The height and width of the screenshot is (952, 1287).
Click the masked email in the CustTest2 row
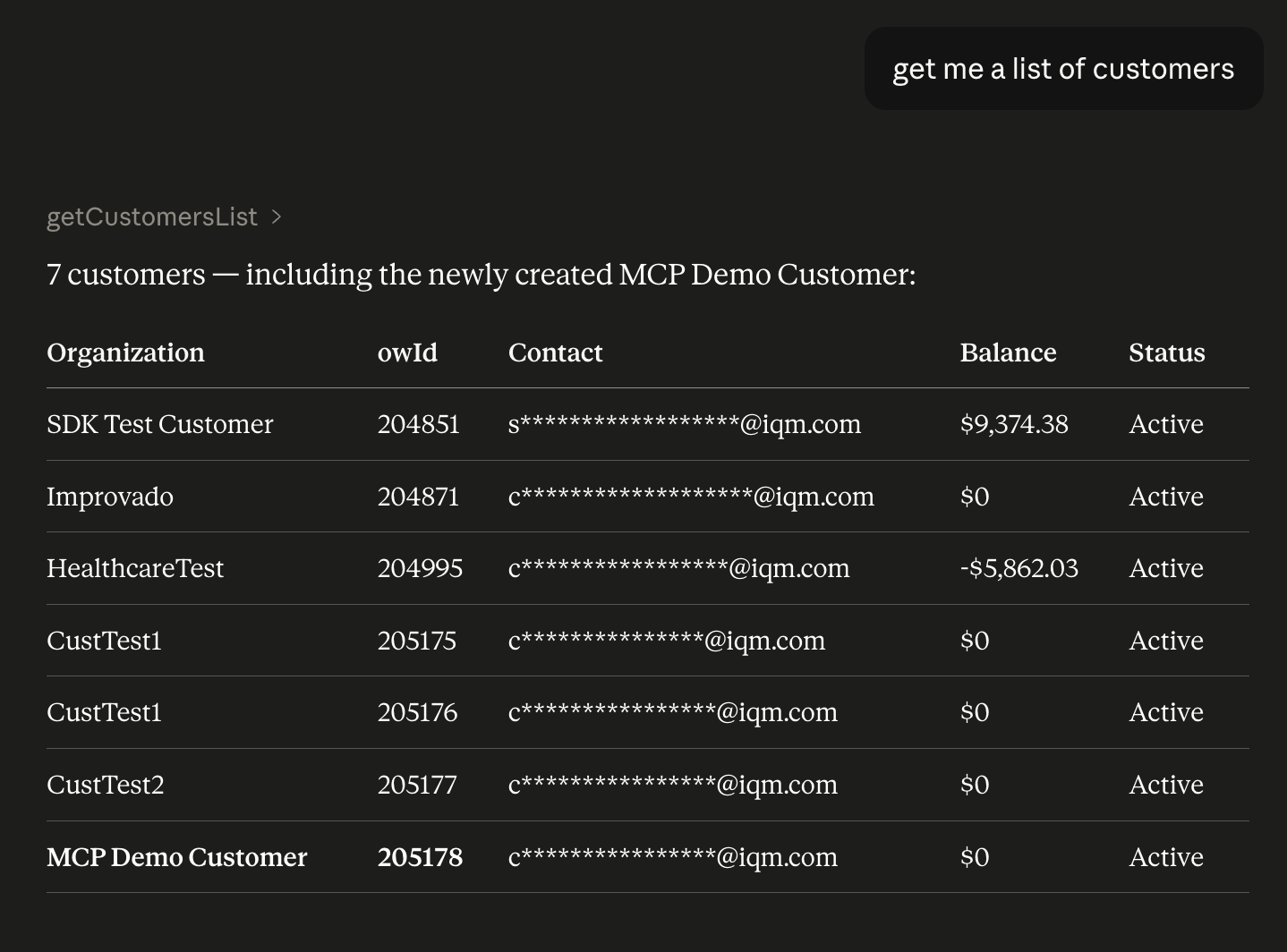click(673, 785)
